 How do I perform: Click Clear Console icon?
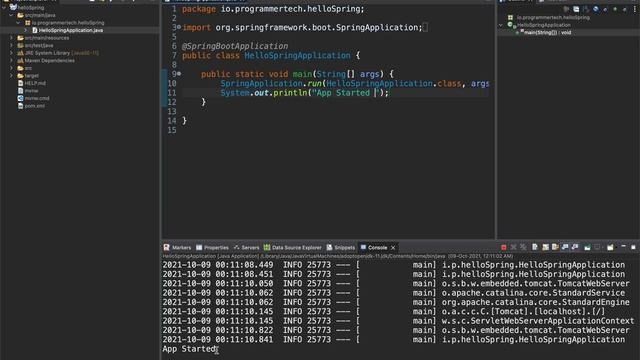click(535, 247)
